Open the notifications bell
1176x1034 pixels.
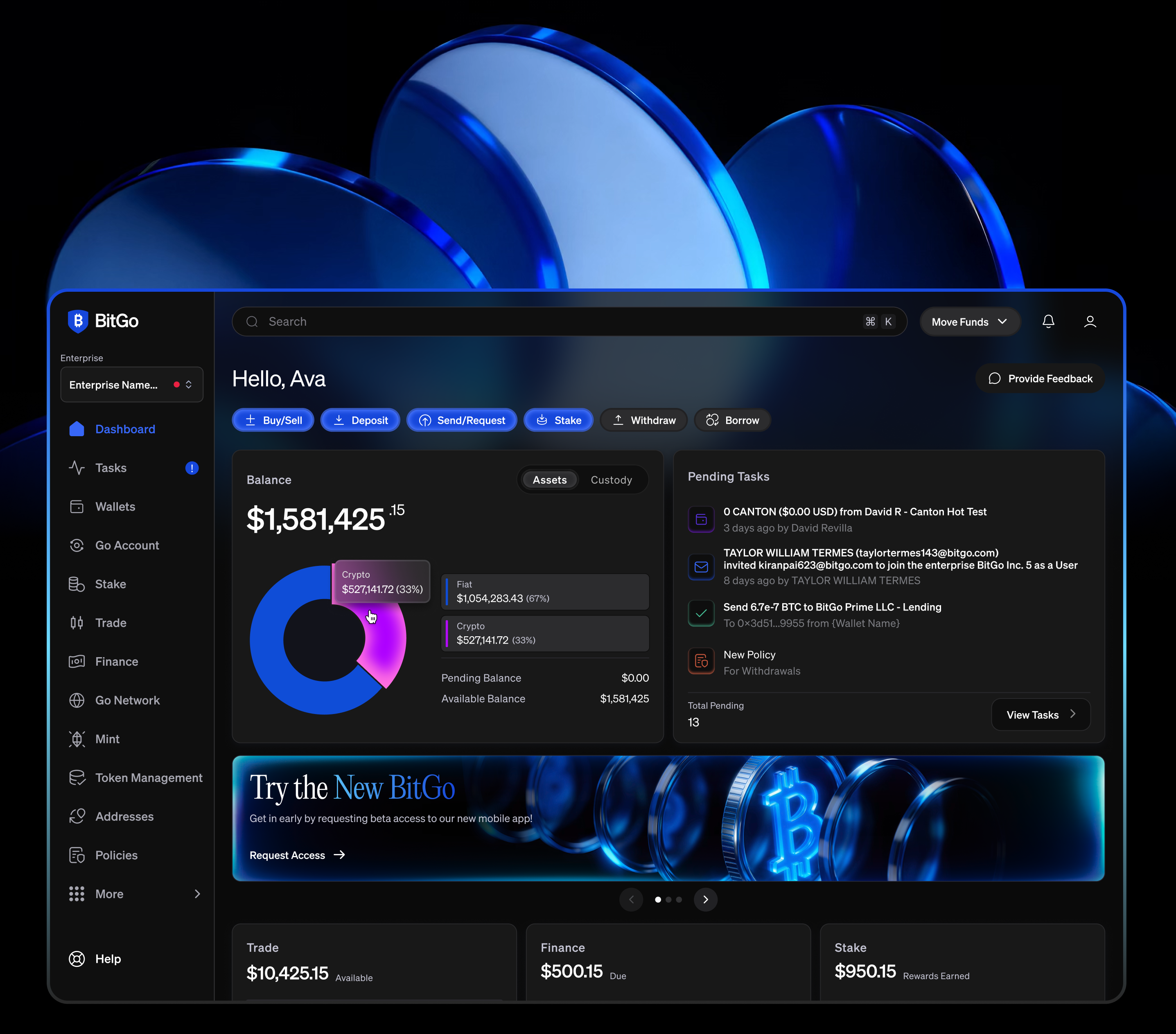pyautogui.click(x=1048, y=322)
